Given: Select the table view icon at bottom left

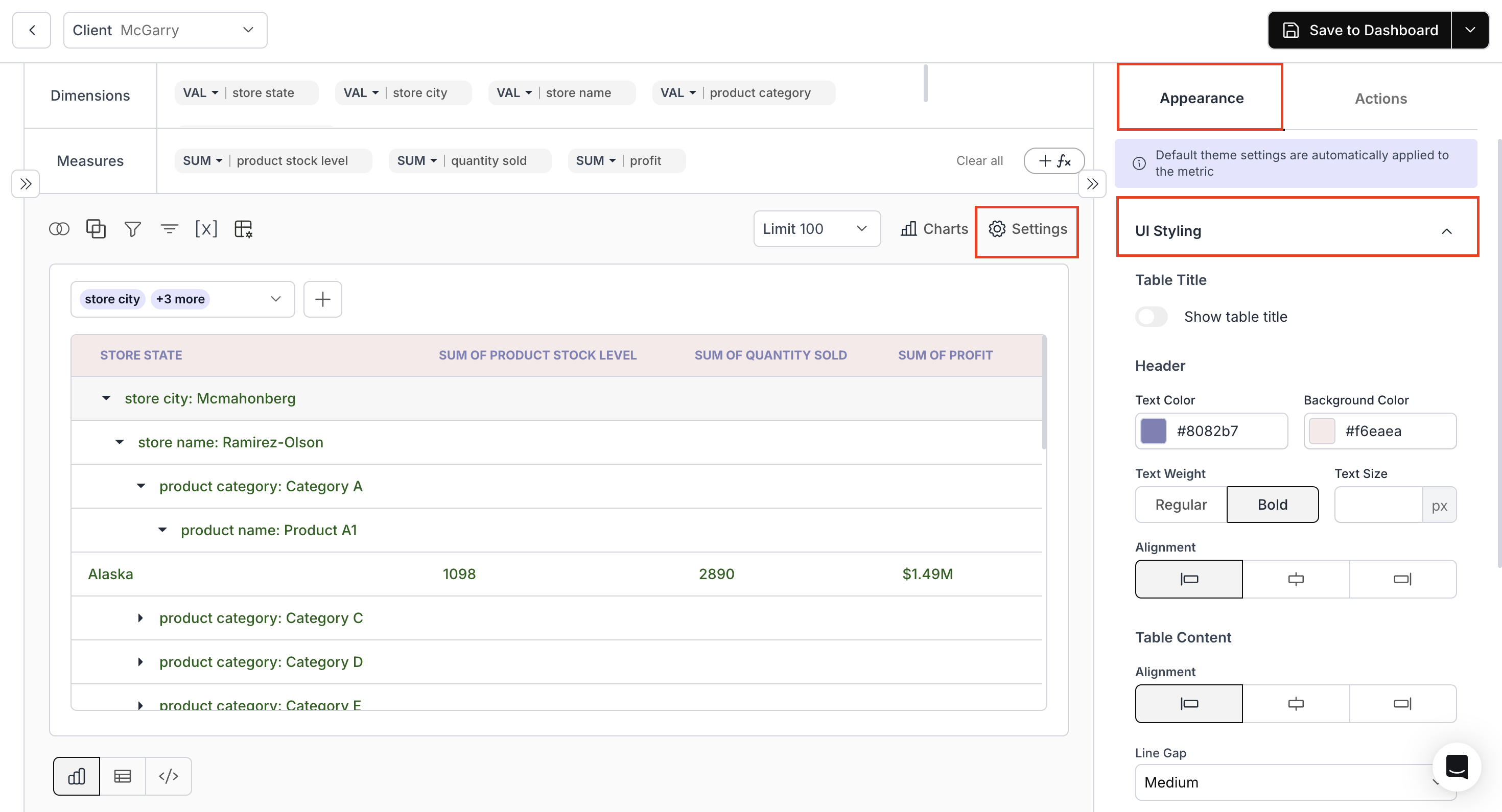Looking at the screenshot, I should (123, 776).
